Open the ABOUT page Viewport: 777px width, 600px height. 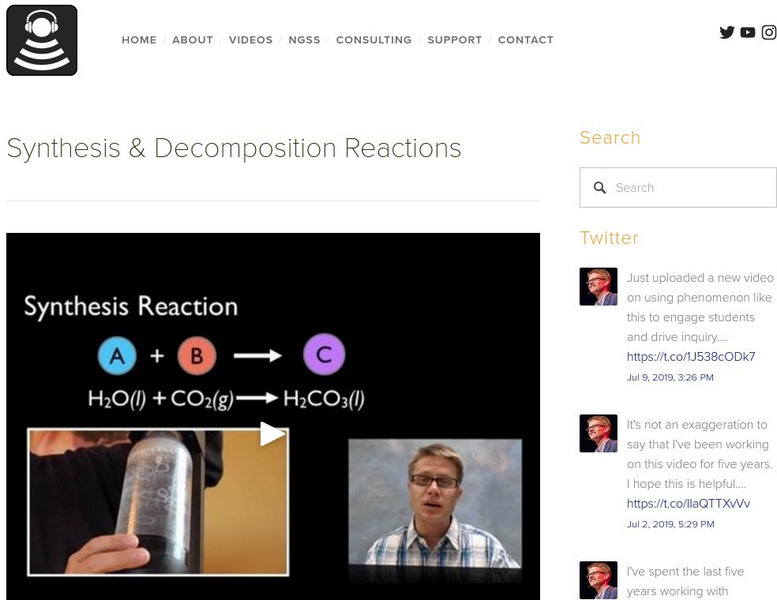tap(192, 40)
